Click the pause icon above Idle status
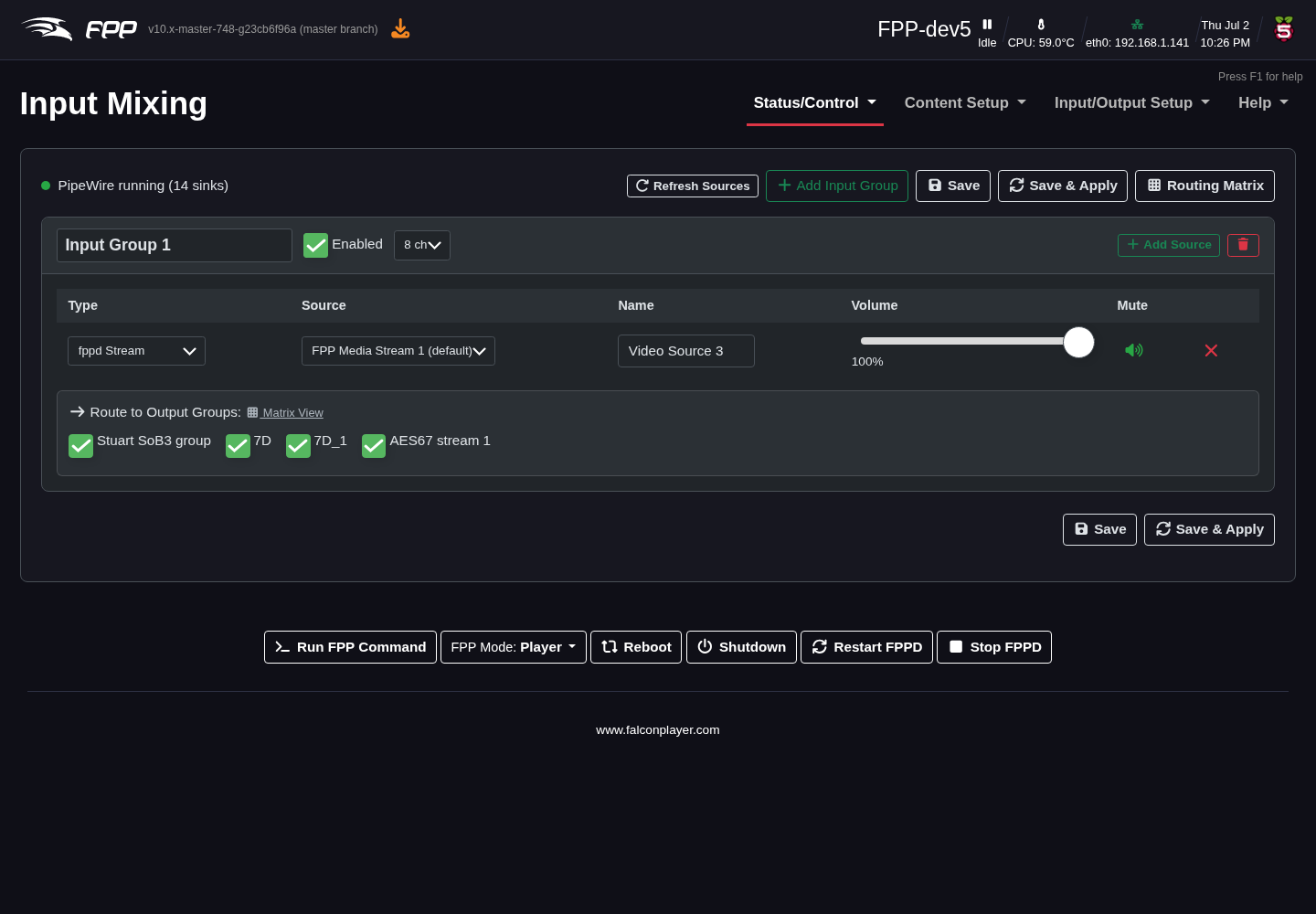The image size is (1316, 914). (987, 25)
